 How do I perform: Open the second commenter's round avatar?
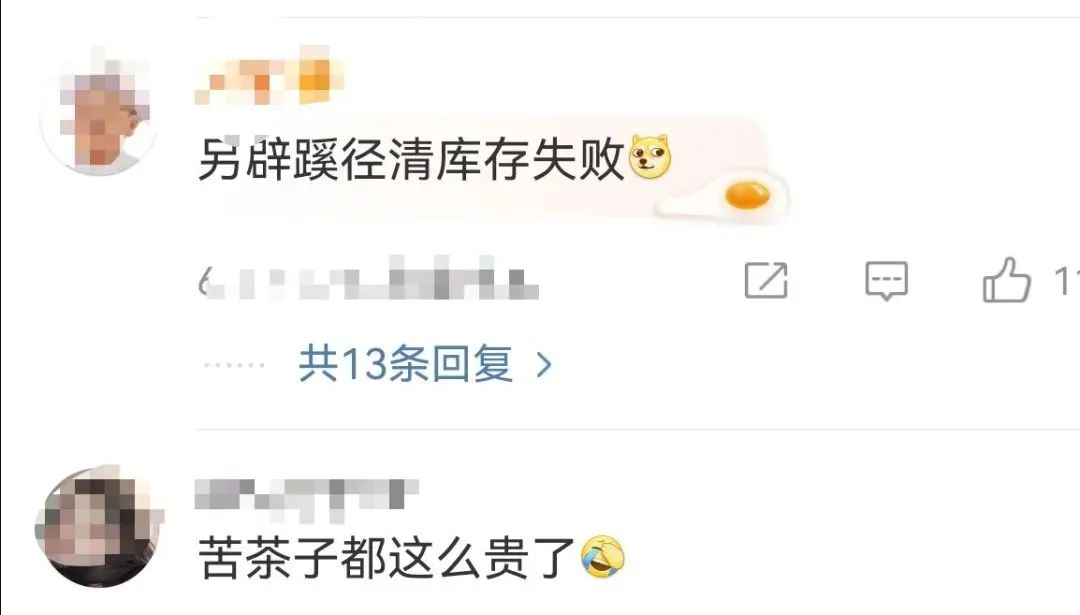pos(98,528)
